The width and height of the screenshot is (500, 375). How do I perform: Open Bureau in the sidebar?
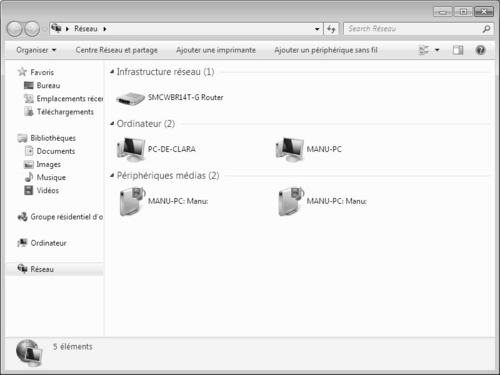coord(48,86)
